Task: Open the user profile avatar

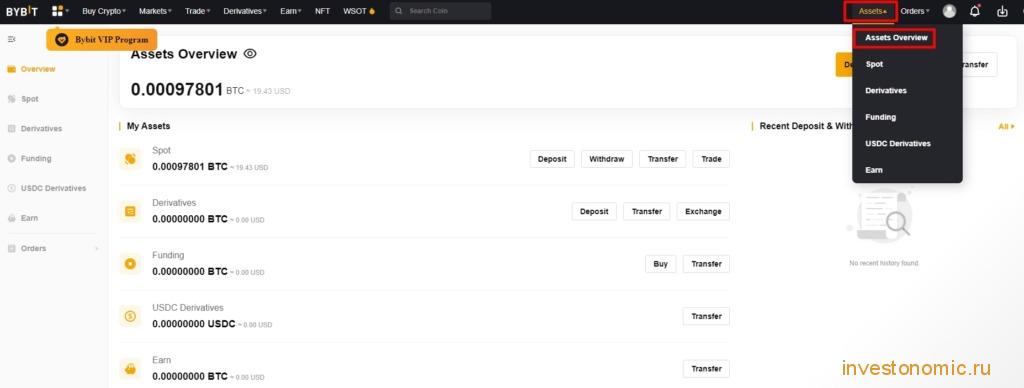Action: tap(950, 11)
